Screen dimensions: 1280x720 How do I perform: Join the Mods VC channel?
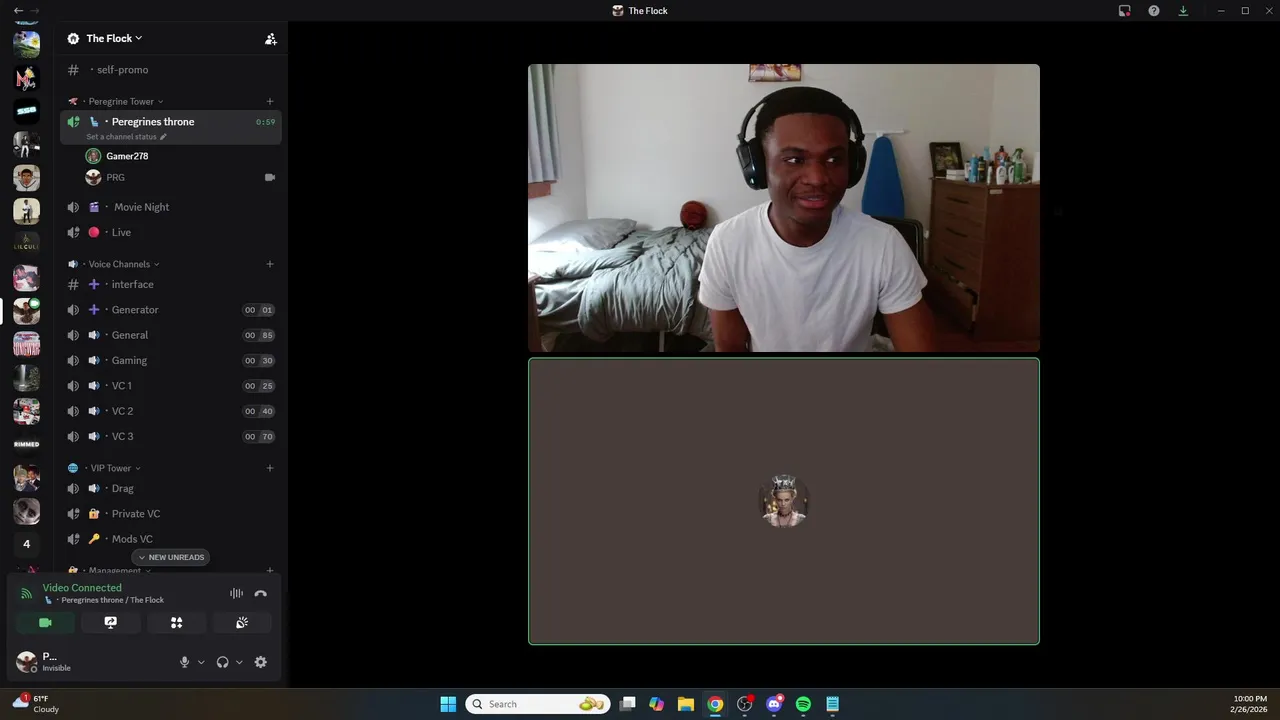point(171,539)
